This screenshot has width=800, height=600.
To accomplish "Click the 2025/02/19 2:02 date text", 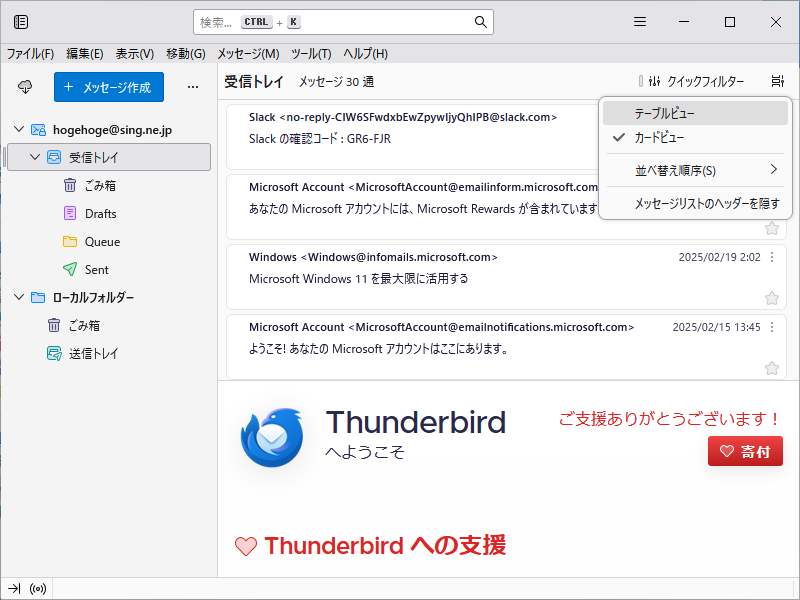I will (719, 257).
